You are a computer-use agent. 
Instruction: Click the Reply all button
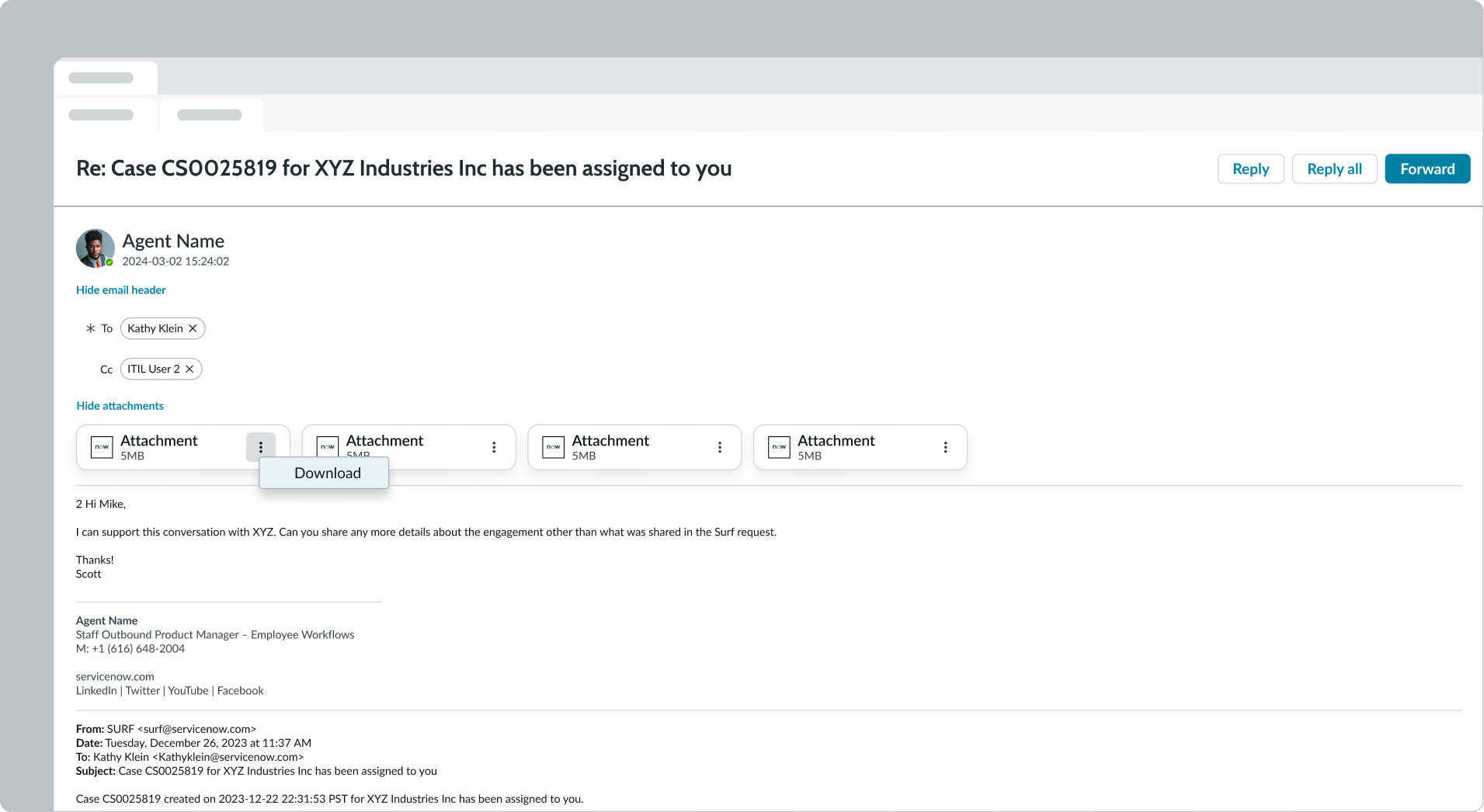tap(1334, 168)
